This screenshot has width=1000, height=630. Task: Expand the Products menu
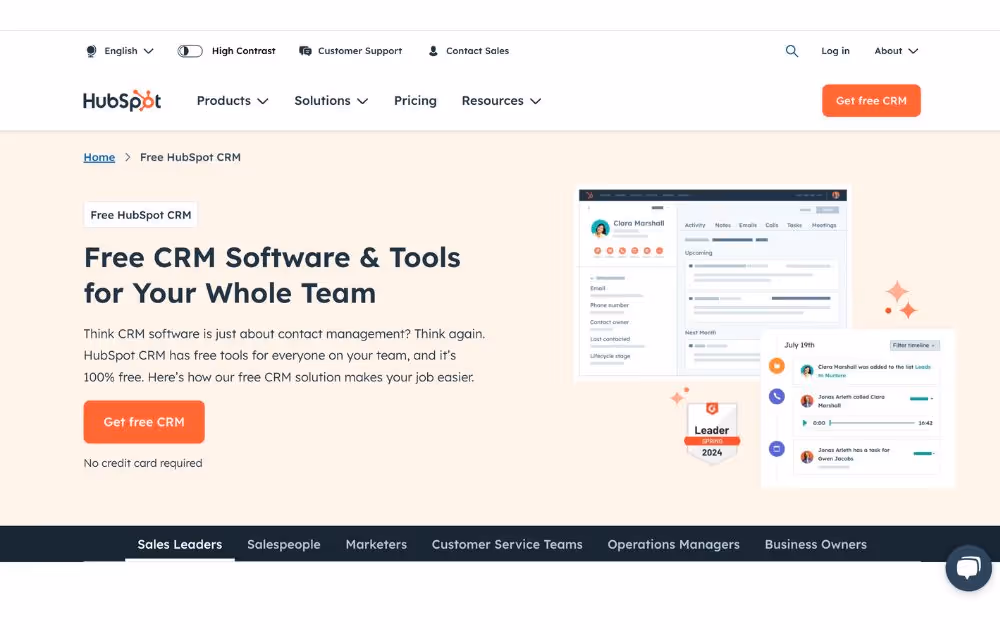click(x=232, y=101)
